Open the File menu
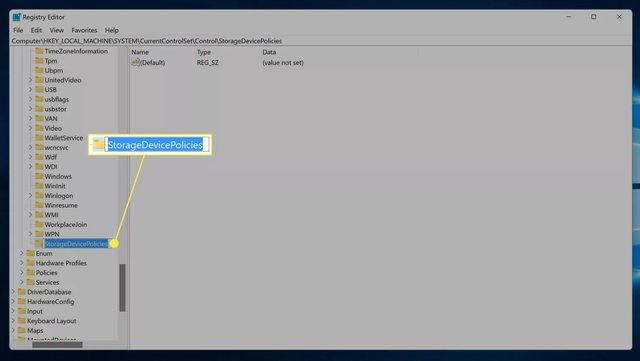Screen dimensions: 640x361 (18, 30)
